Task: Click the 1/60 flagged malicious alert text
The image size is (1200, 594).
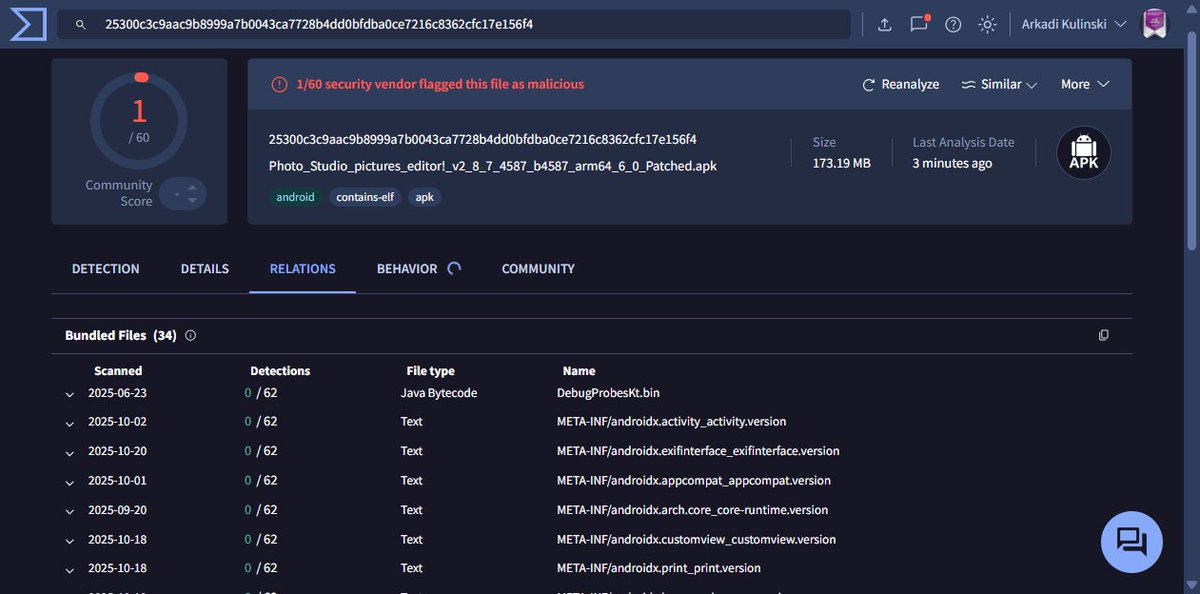Action: [x=440, y=84]
